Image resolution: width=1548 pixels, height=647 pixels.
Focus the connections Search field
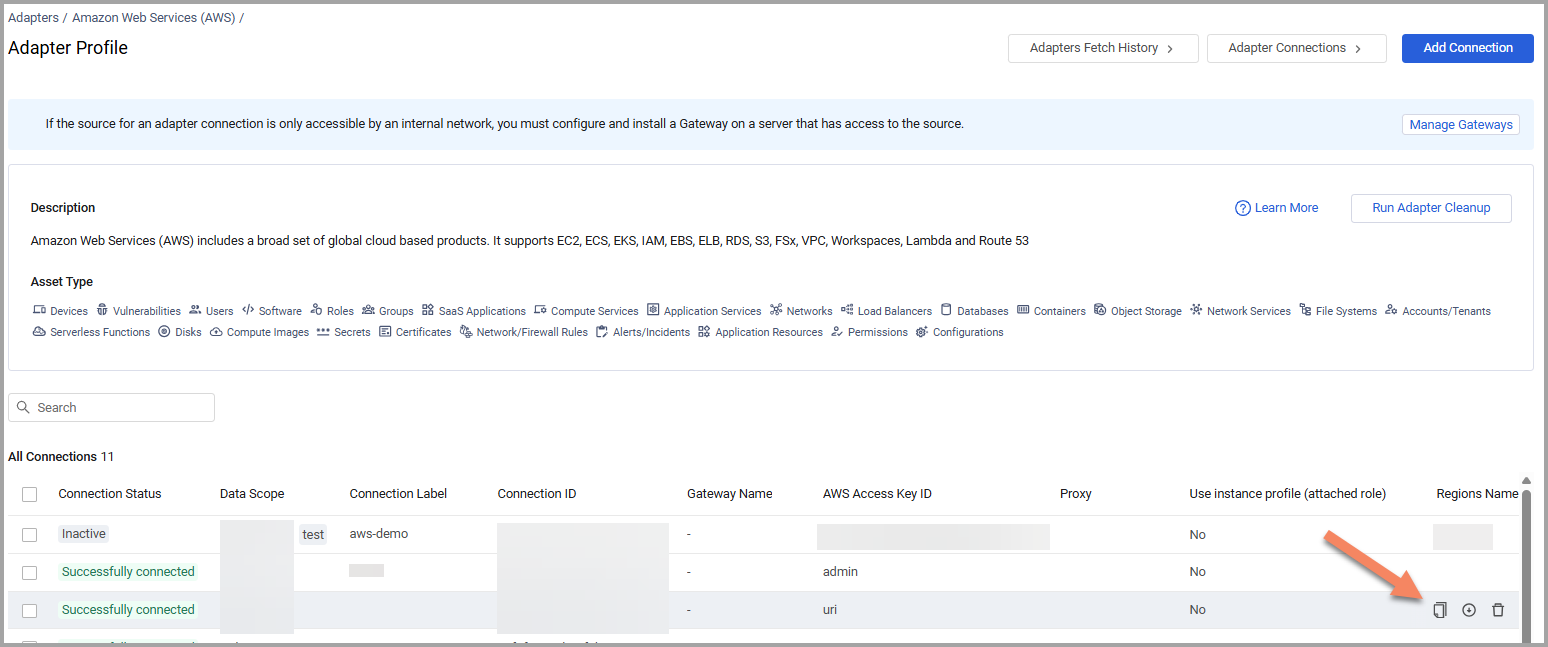(111, 407)
